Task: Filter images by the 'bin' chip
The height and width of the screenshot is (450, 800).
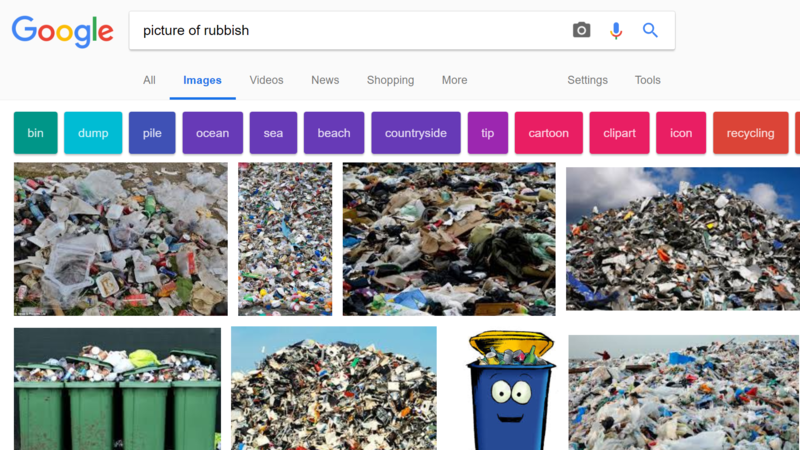Action: (x=36, y=133)
